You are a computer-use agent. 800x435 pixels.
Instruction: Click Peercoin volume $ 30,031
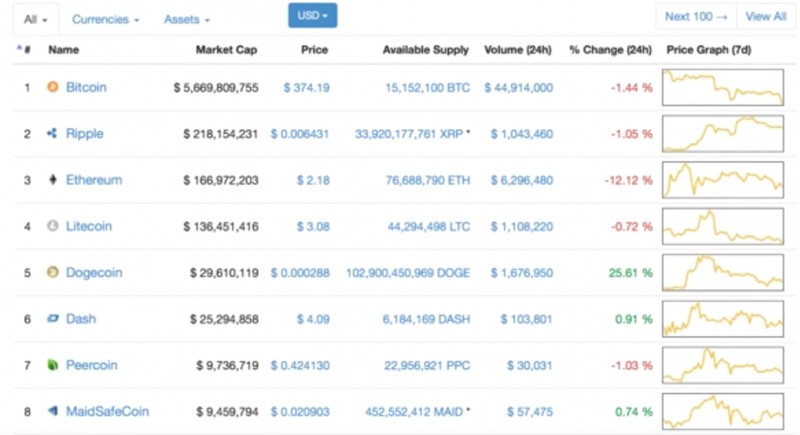pos(530,366)
